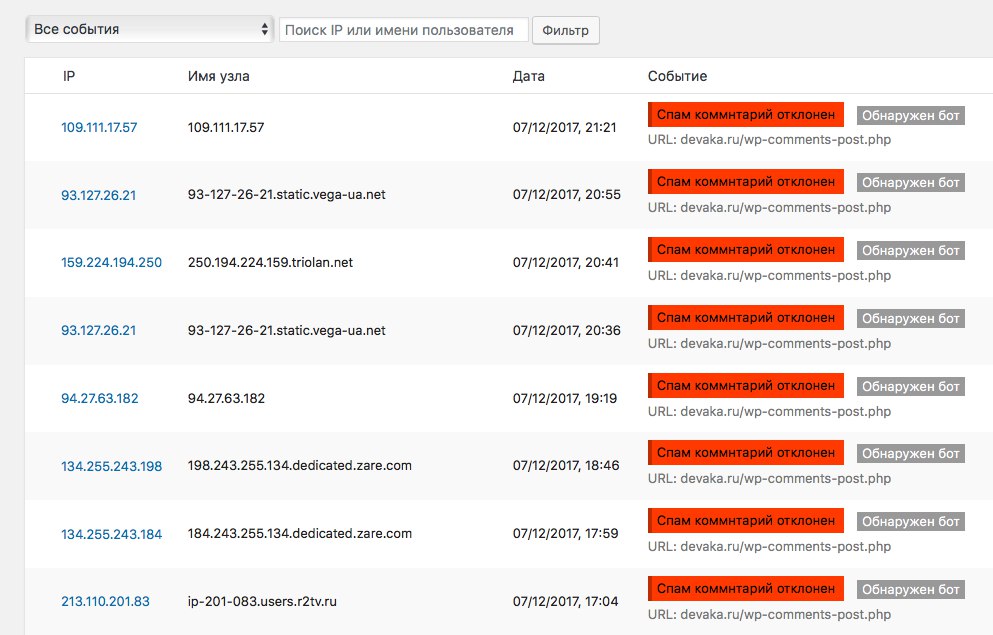
Task: Select hostname text 109.111.17.57
Action: tap(226, 127)
